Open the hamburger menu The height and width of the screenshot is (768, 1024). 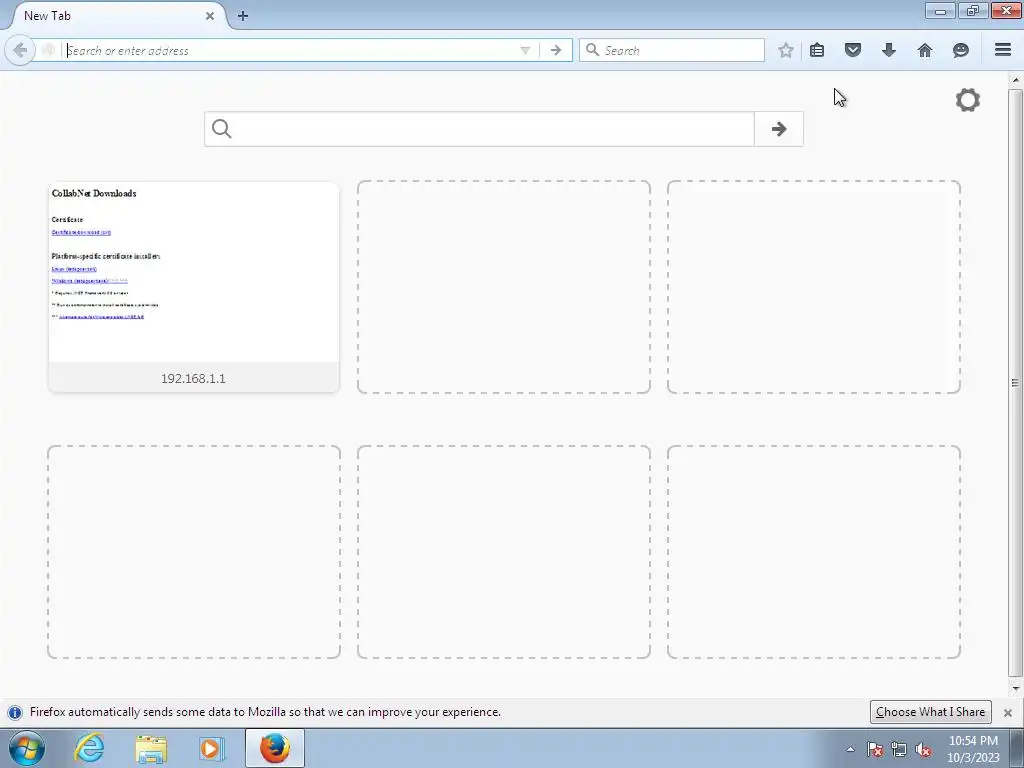click(1003, 50)
